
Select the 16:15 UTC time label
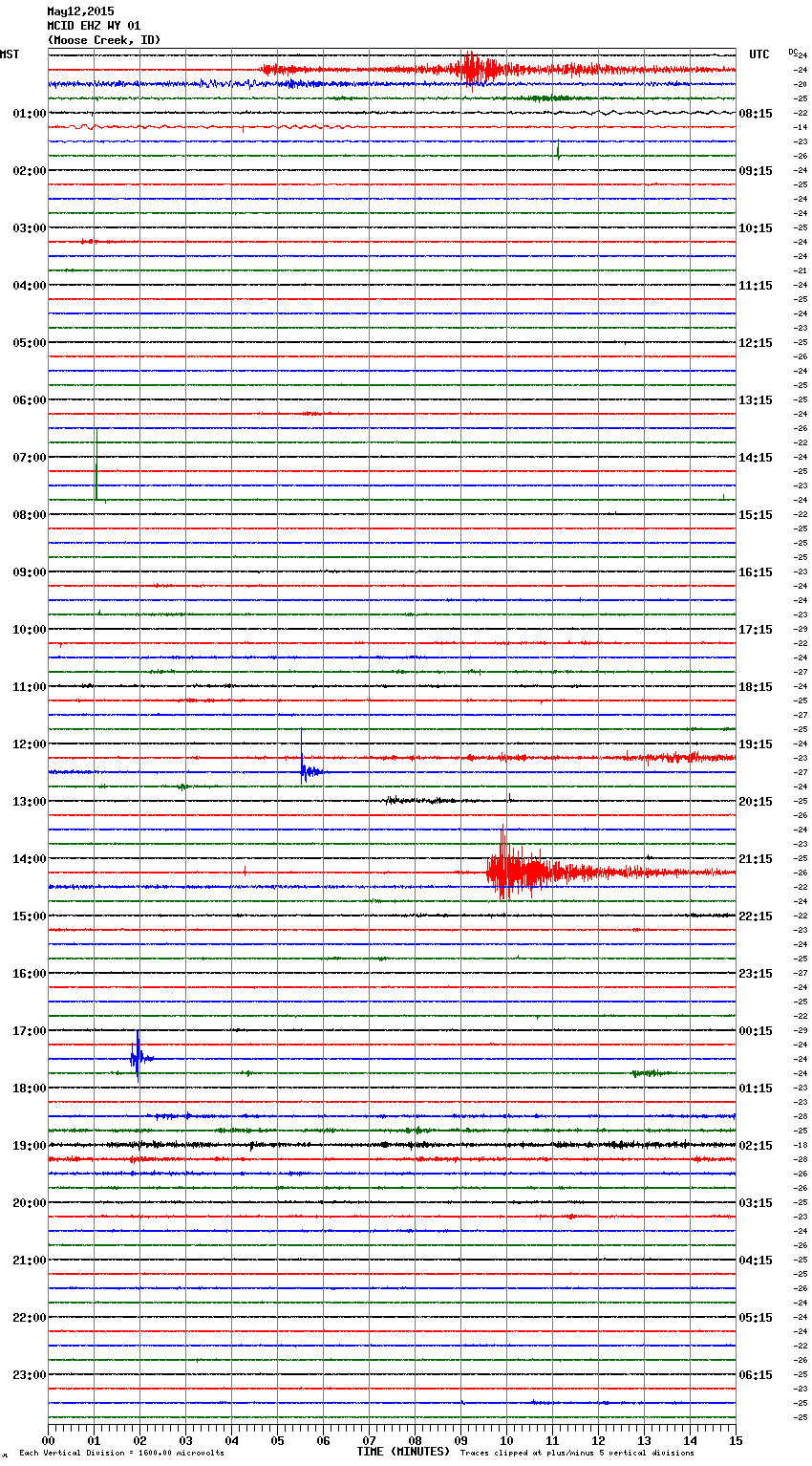pyautogui.click(x=756, y=572)
